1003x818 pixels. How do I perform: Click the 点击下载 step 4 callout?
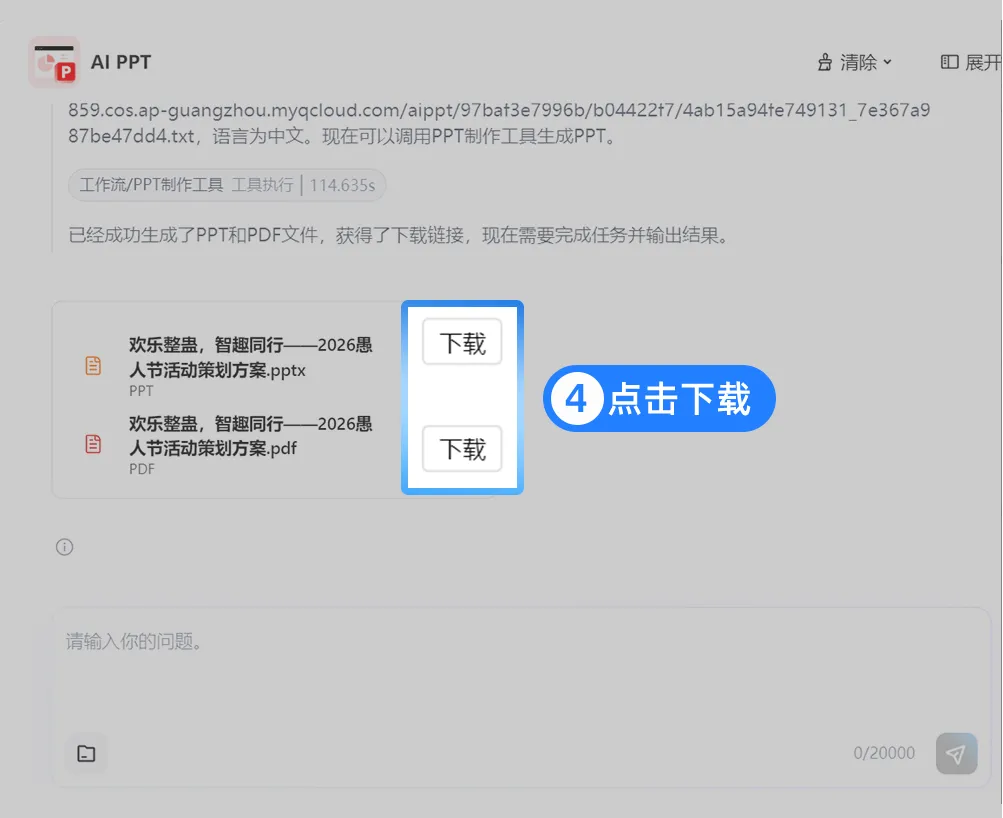(x=659, y=398)
